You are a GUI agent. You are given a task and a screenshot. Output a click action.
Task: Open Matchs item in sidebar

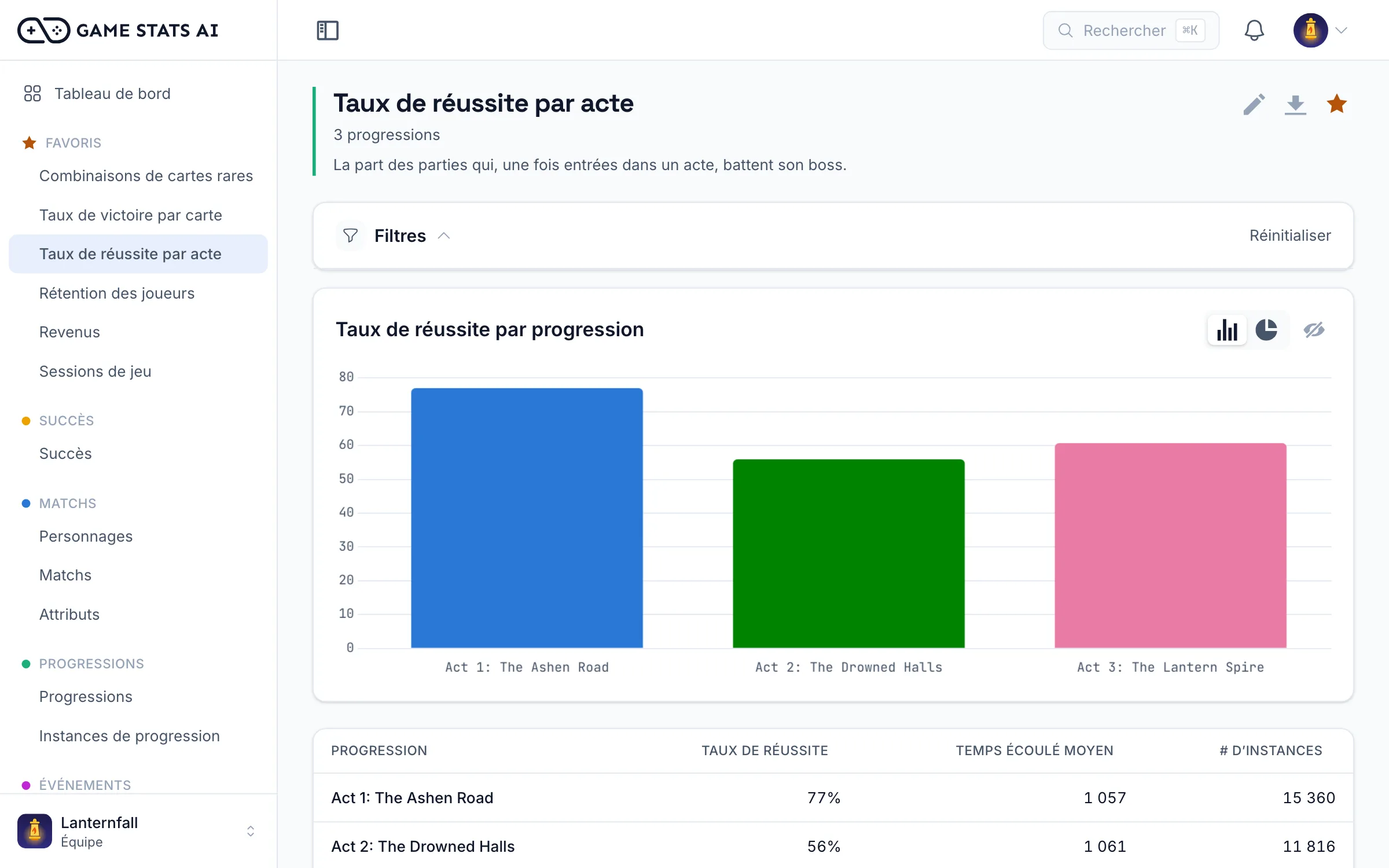139,575
